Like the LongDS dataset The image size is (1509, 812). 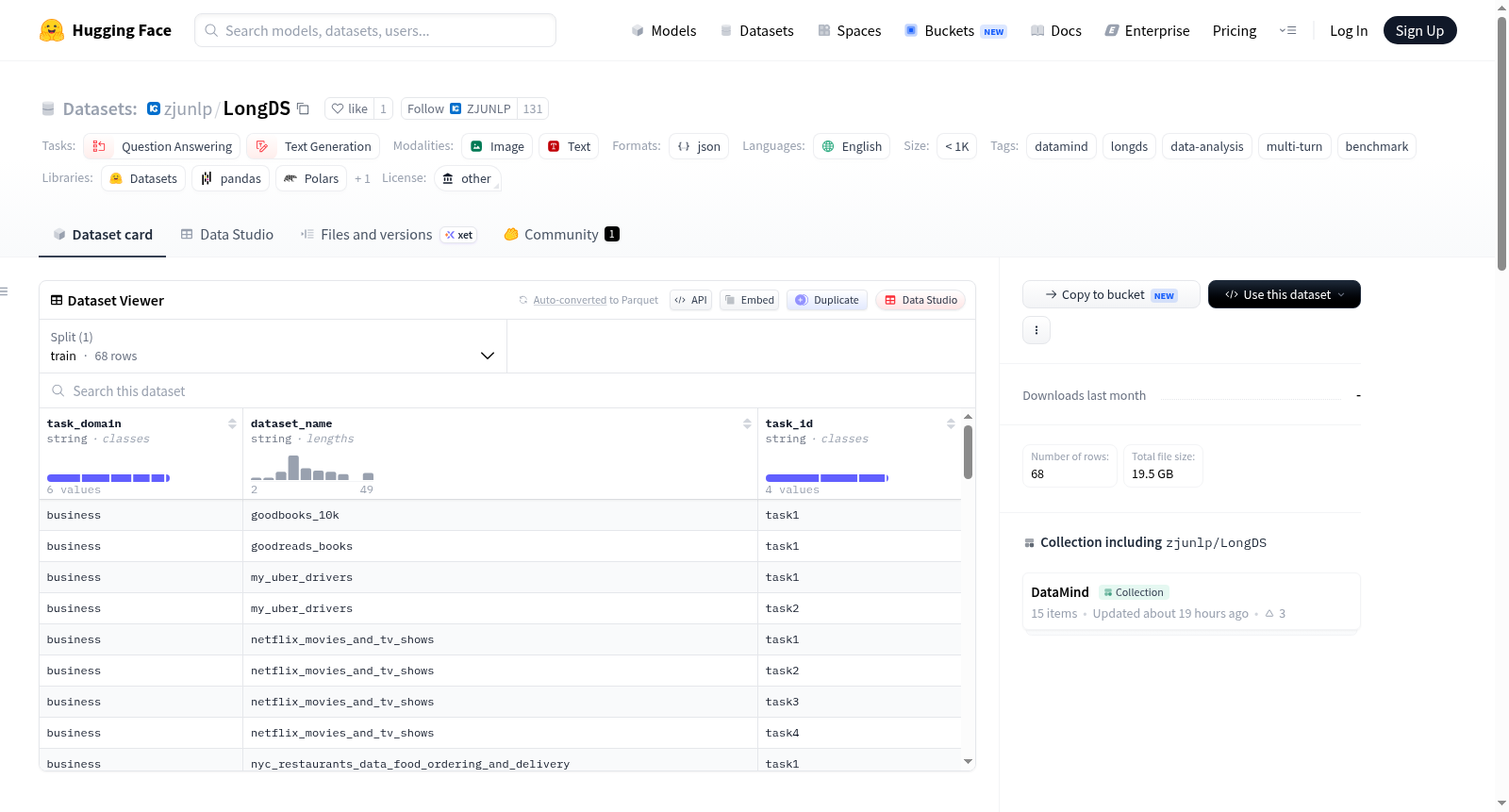(349, 108)
